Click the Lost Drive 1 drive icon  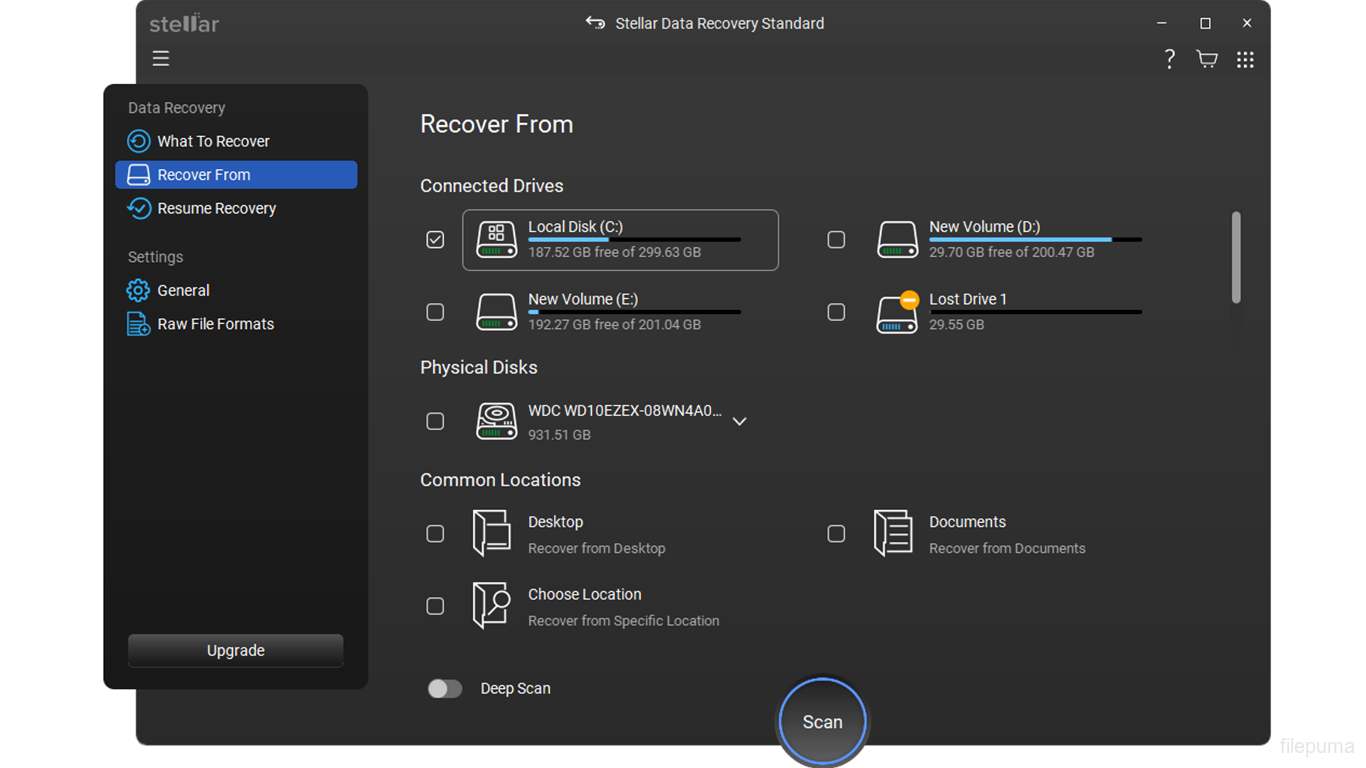coord(897,312)
